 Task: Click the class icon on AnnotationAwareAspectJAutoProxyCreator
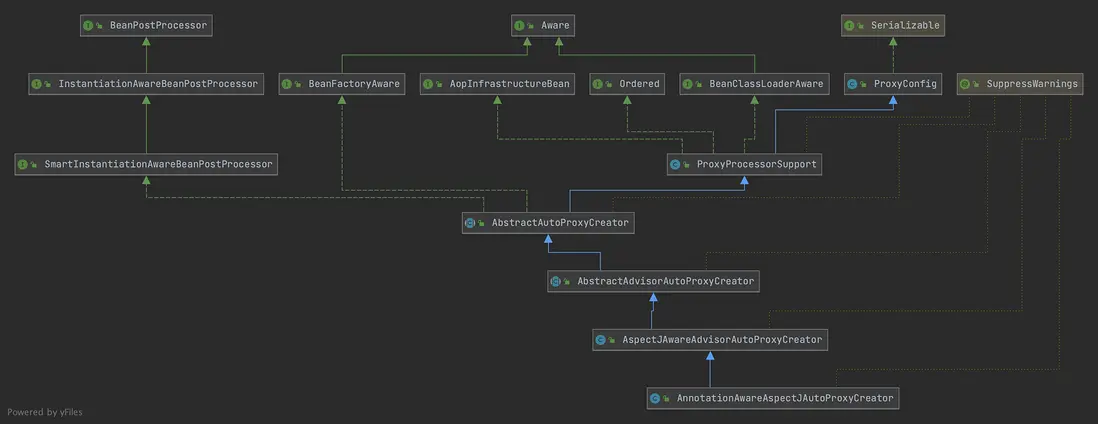(655, 398)
